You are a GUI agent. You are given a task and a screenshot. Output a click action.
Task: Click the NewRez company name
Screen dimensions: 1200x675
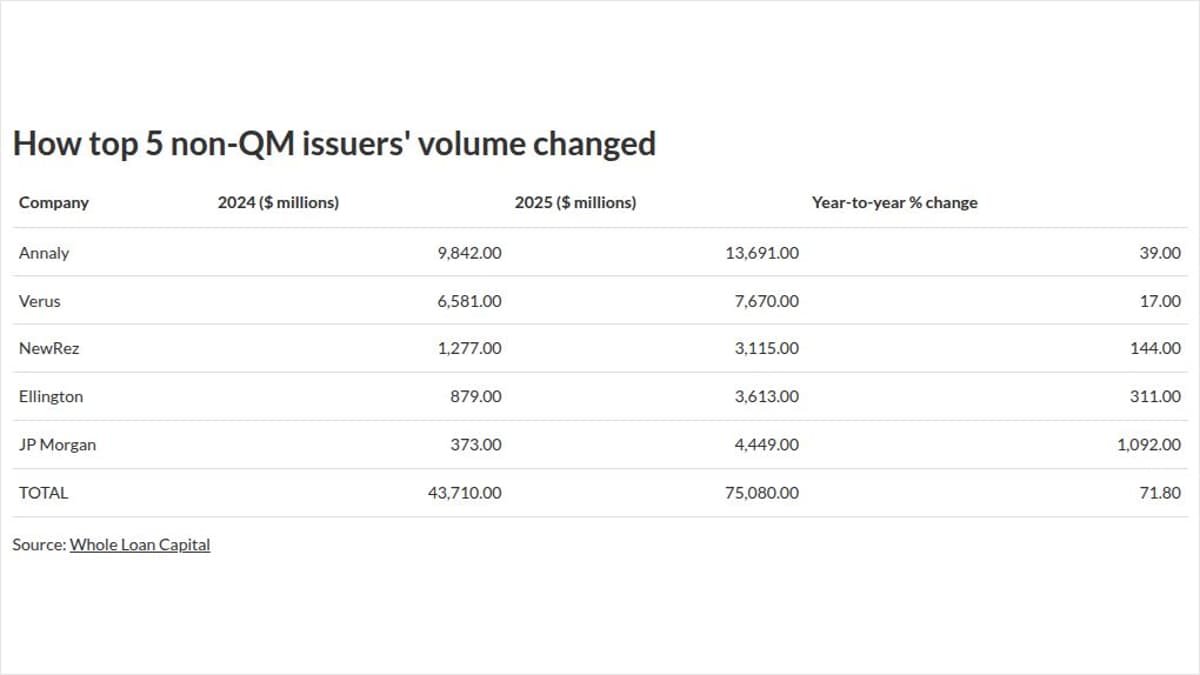click(49, 349)
